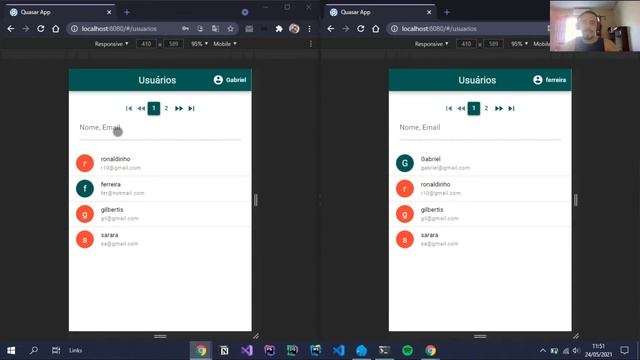640x360 pixels.
Task: Grab viewport width resize handle, left window
Action: (256, 200)
